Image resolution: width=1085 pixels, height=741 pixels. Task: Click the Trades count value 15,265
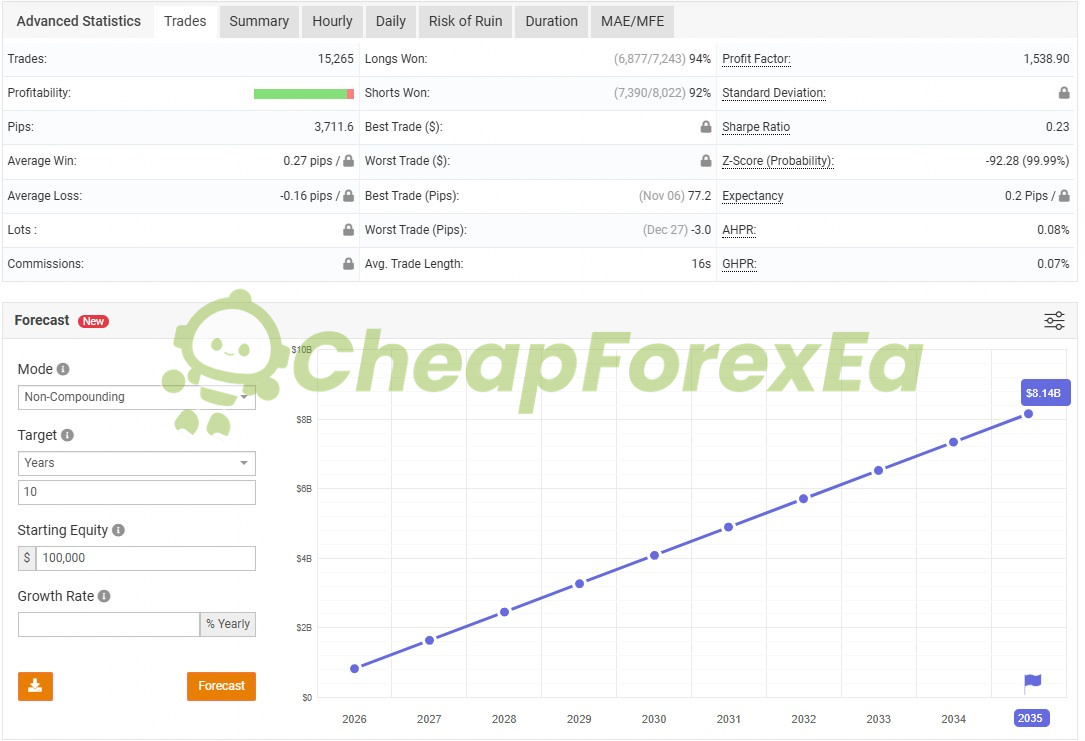point(336,59)
